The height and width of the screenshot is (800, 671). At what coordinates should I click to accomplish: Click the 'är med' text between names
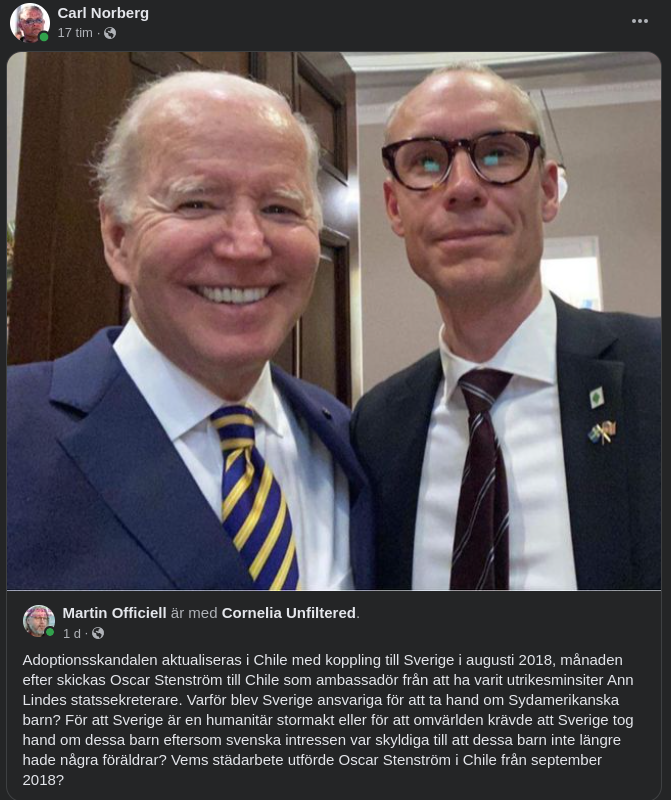tap(194, 613)
